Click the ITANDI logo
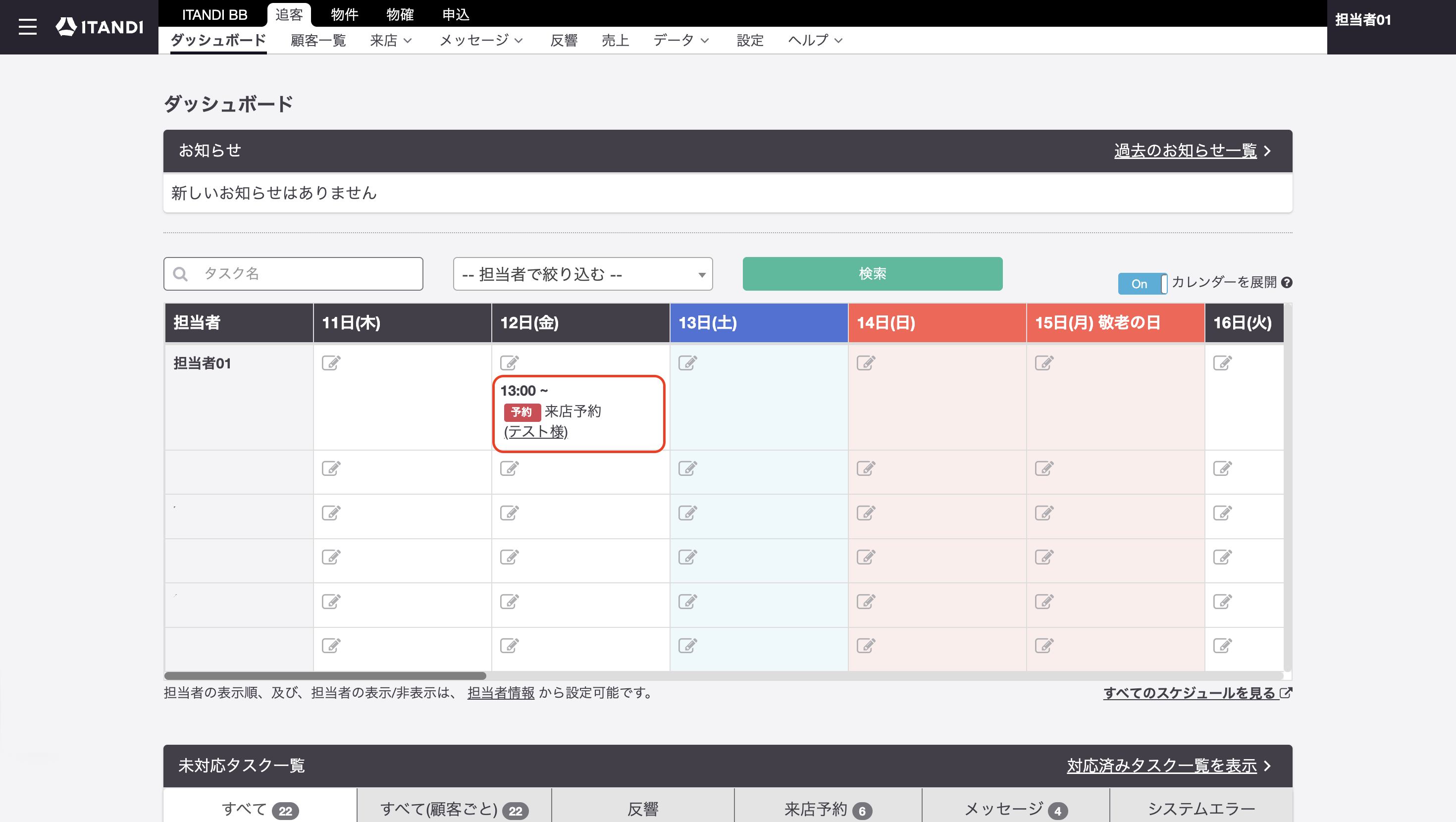The width and height of the screenshot is (1456, 822). (x=100, y=27)
